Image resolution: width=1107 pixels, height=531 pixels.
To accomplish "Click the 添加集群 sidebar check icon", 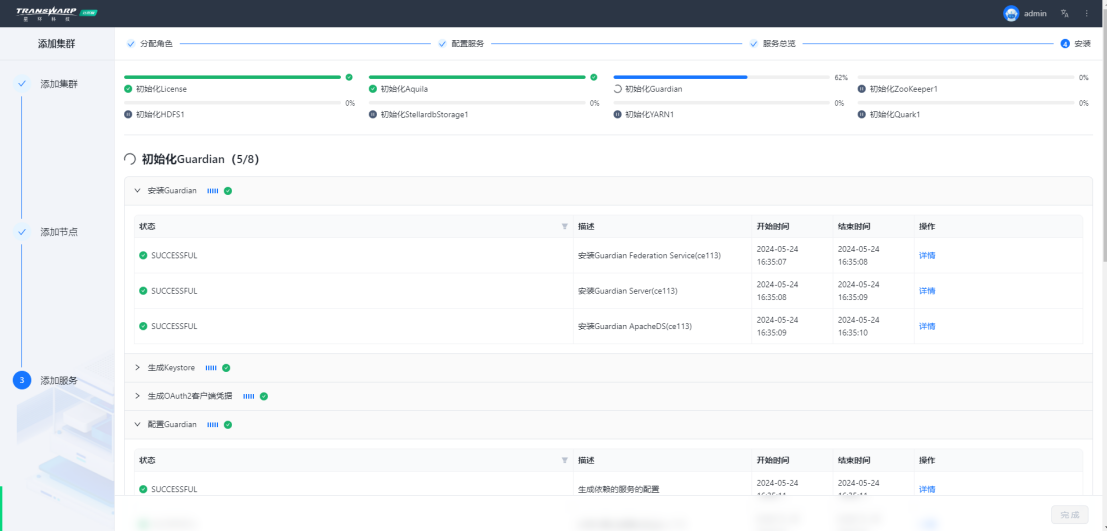I will pyautogui.click(x=22, y=83).
